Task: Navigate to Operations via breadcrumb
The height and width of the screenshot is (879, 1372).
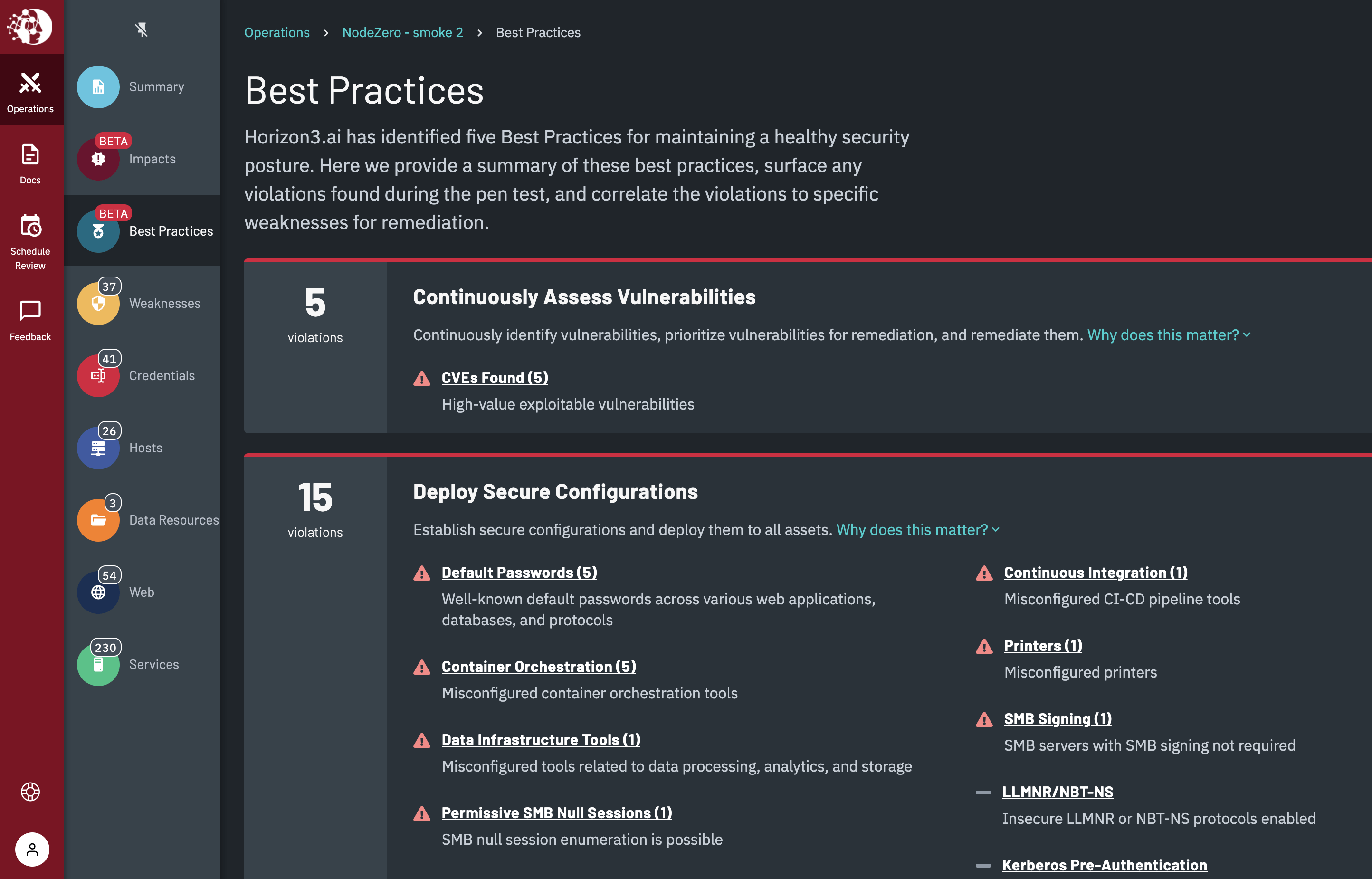Action: pyautogui.click(x=277, y=32)
